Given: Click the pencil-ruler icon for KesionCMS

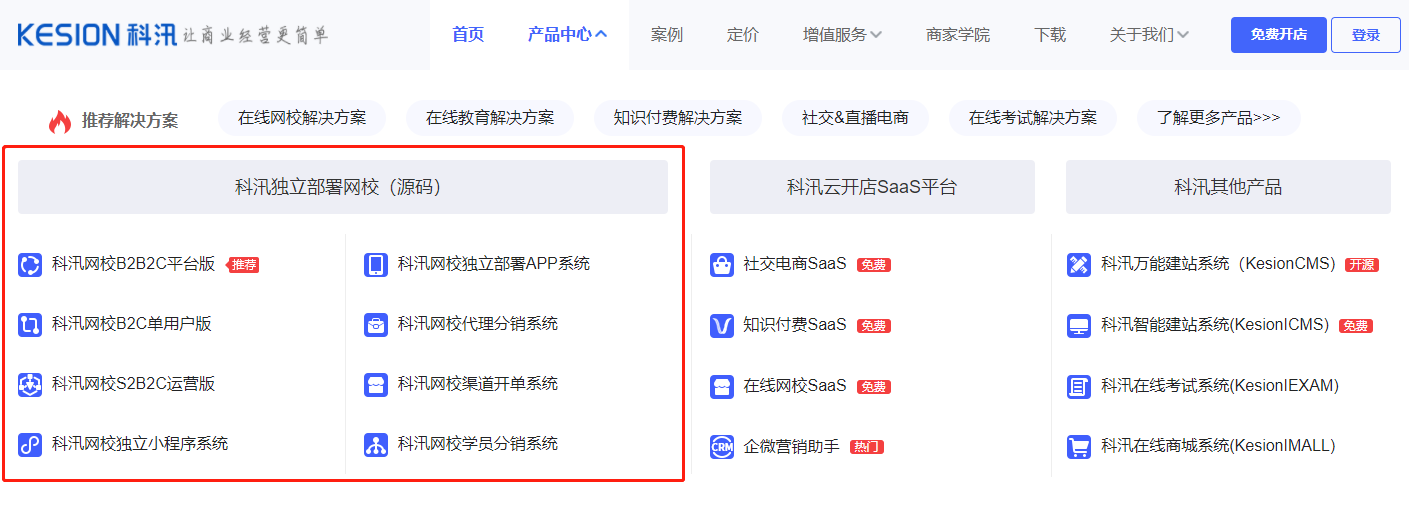Looking at the screenshot, I should coord(1079,265).
